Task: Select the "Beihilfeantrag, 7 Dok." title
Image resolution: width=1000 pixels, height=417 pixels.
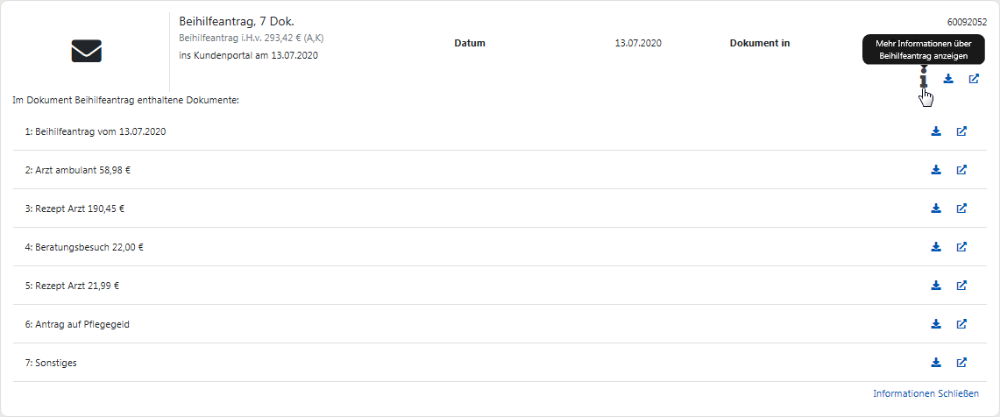Action: [236, 21]
